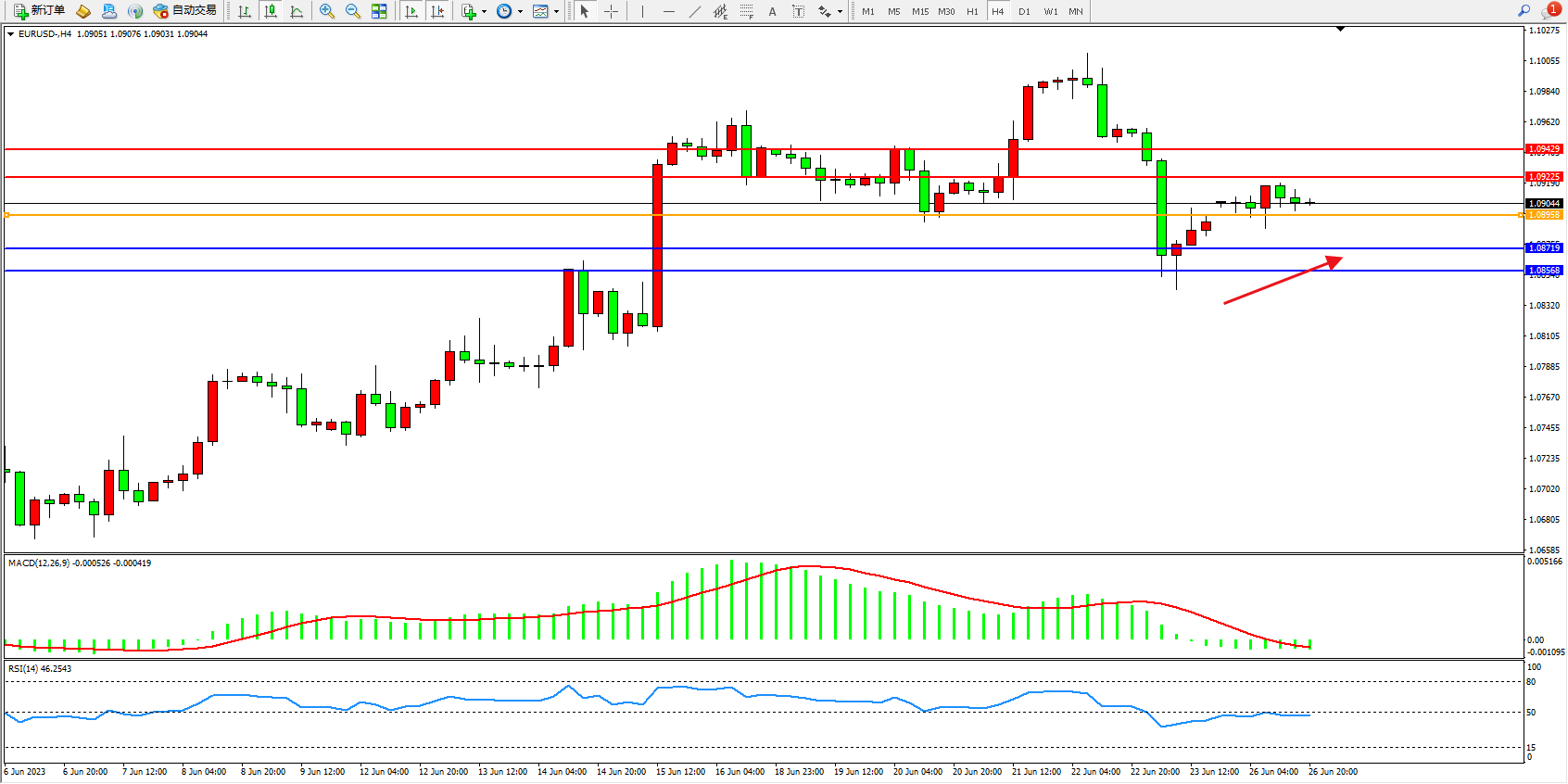Screen dimensions: 1568x784
Task: Switch chart to line chart view
Action: click(x=297, y=11)
